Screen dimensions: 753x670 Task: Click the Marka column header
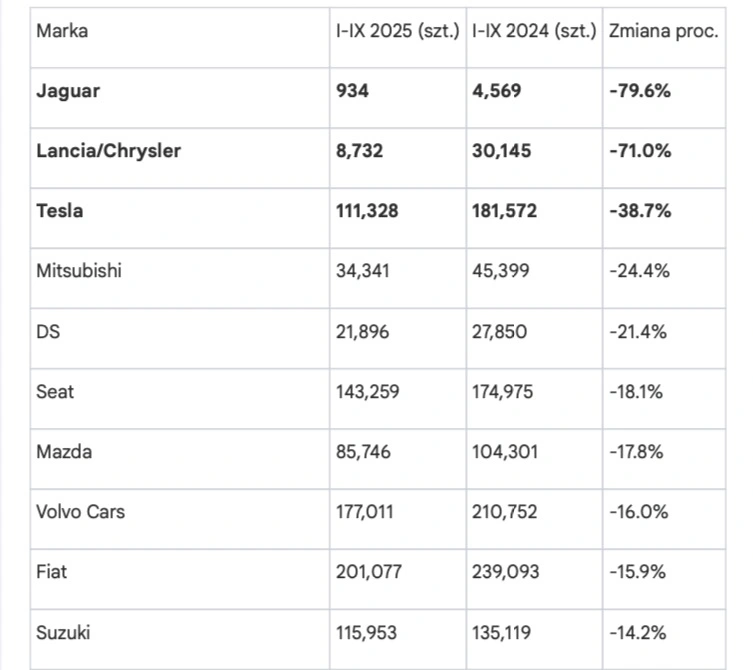click(x=62, y=31)
